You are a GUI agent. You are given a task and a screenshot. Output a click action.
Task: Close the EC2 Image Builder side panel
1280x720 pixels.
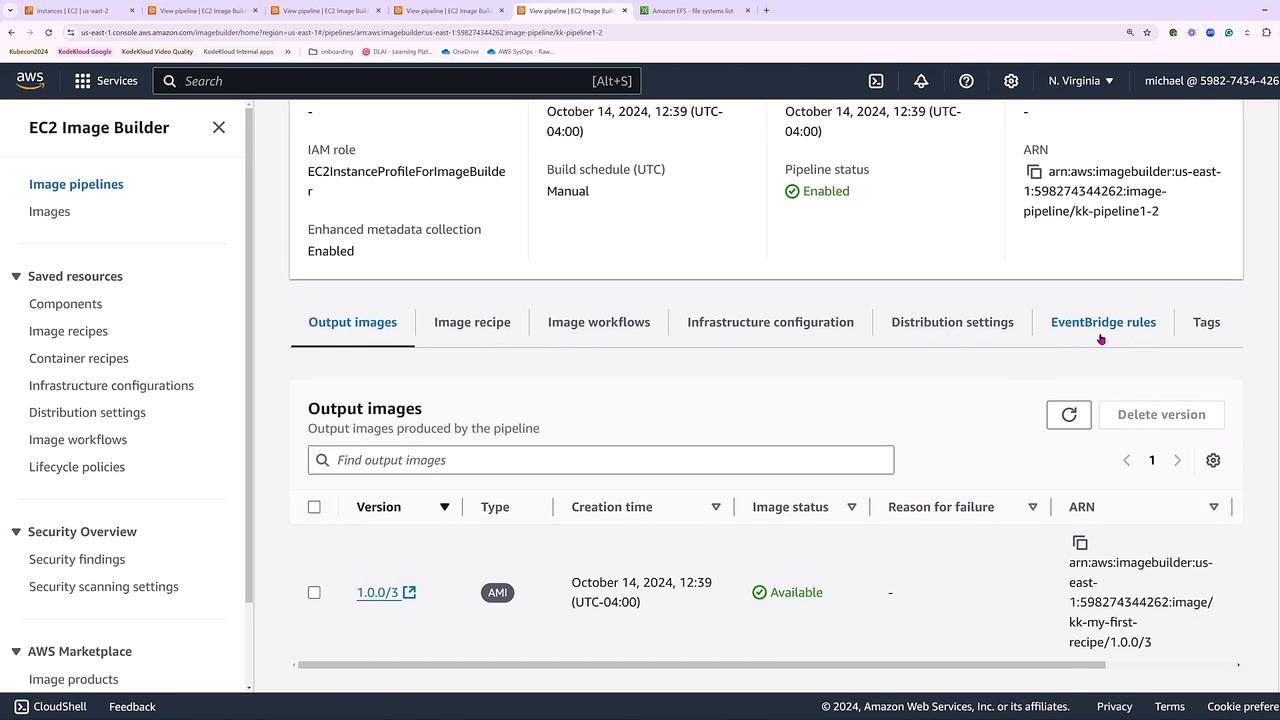[219, 127]
